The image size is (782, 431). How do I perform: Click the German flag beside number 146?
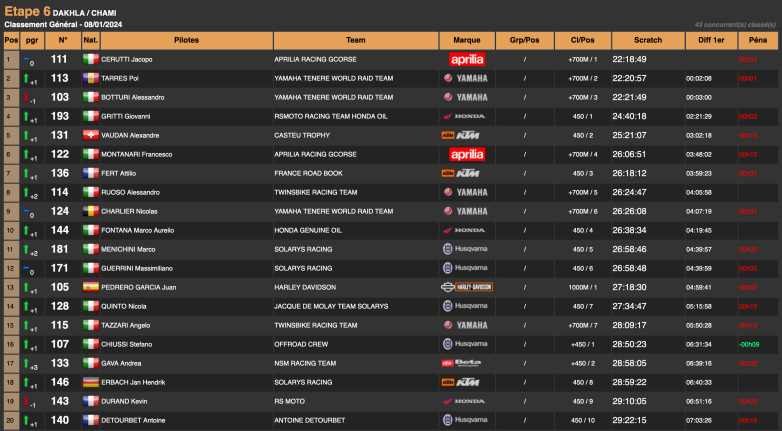point(90,382)
